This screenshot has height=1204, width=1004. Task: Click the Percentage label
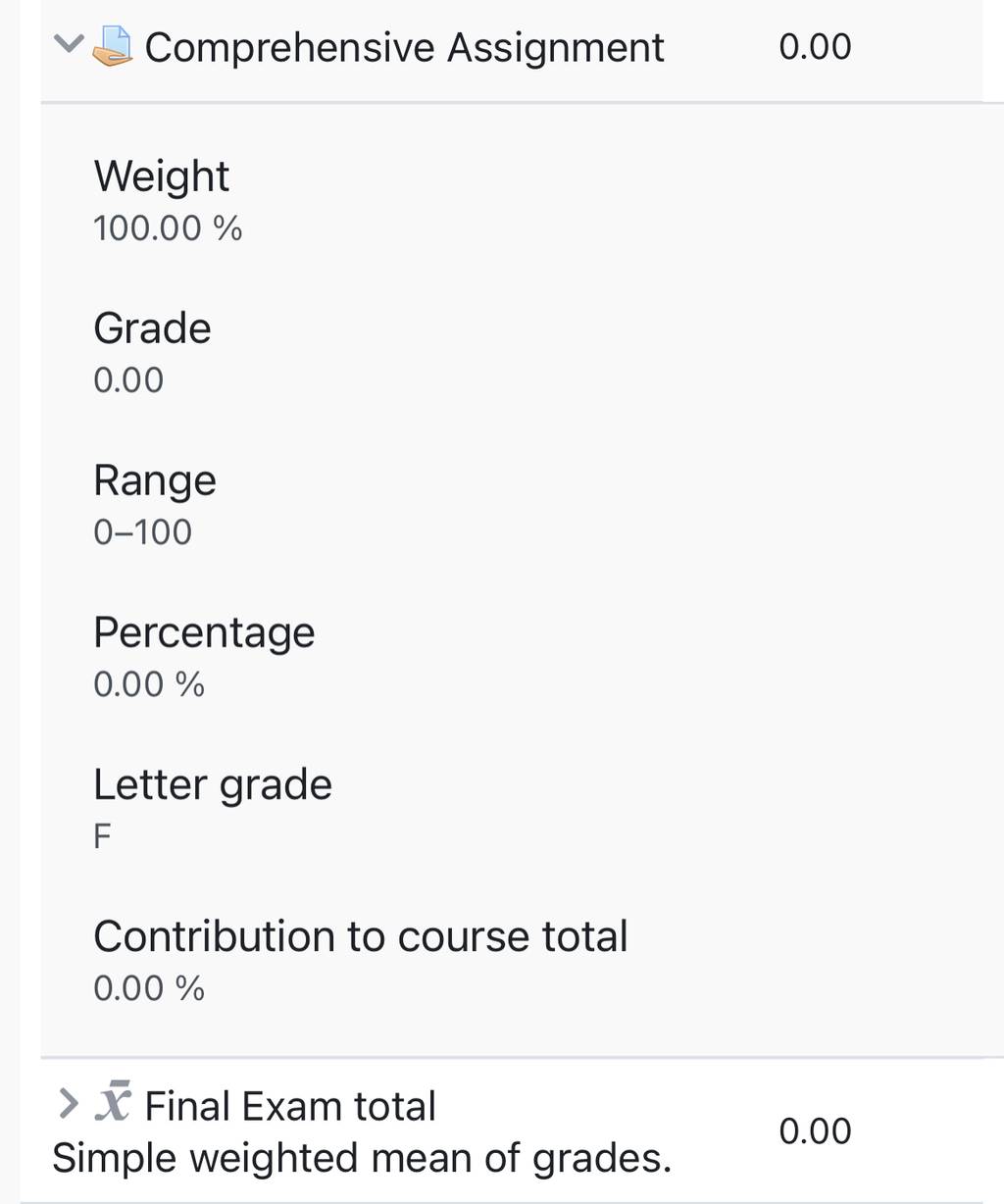204,633
